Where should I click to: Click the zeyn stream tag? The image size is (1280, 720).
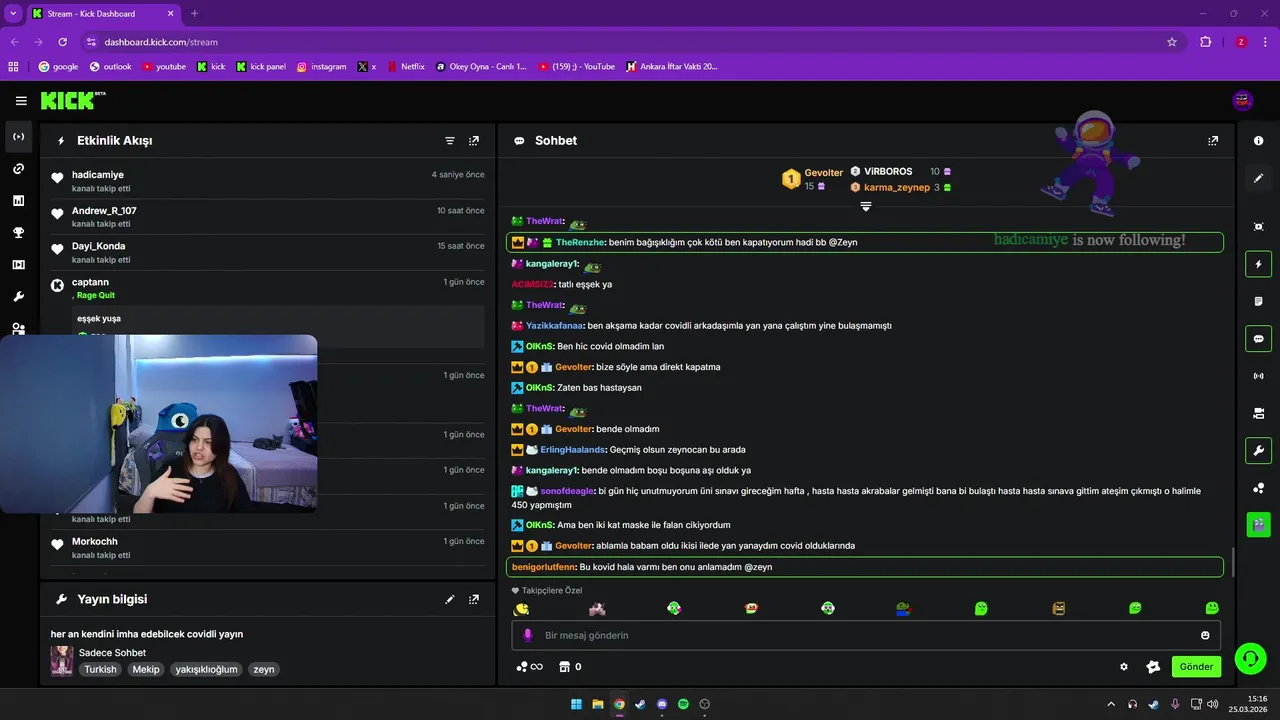click(x=263, y=669)
